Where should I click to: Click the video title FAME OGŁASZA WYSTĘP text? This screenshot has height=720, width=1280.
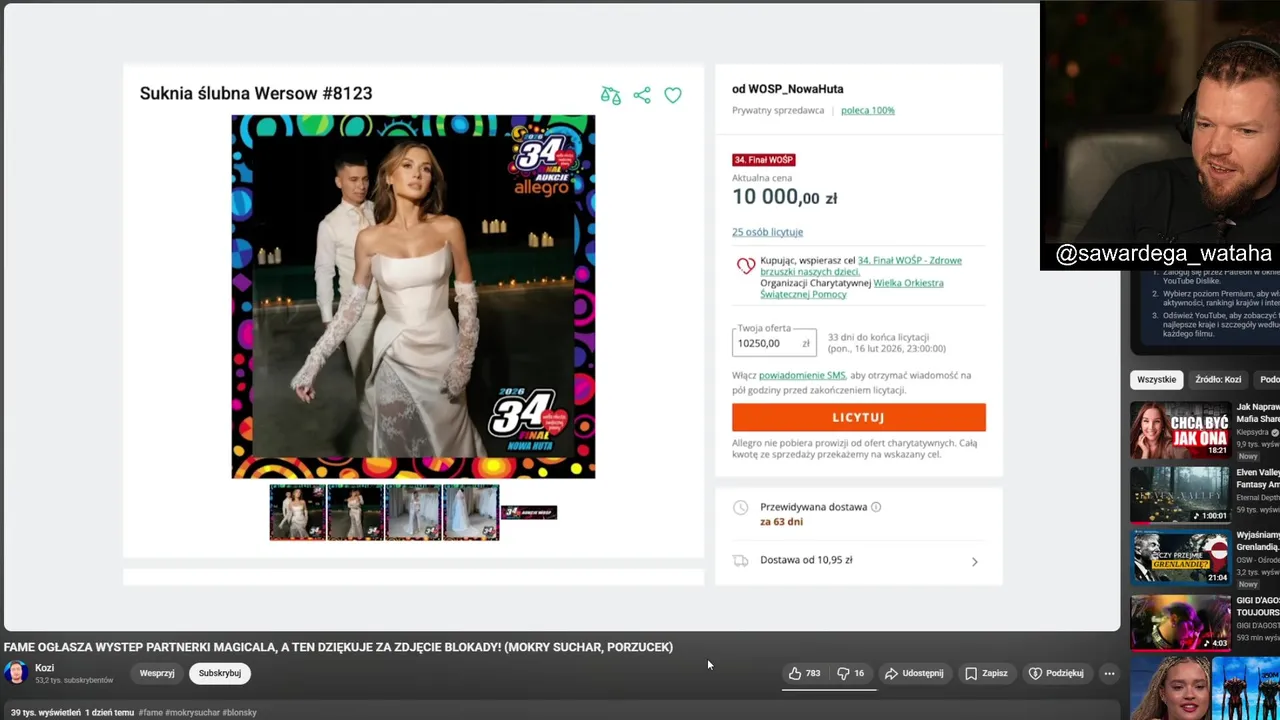(338, 647)
